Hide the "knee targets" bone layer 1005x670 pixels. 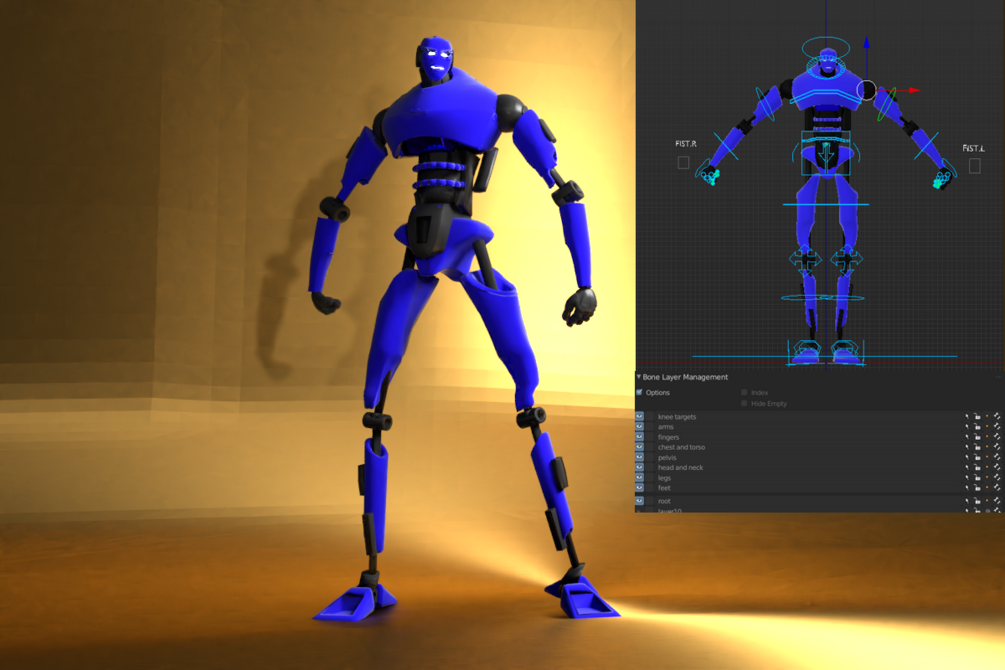click(639, 417)
